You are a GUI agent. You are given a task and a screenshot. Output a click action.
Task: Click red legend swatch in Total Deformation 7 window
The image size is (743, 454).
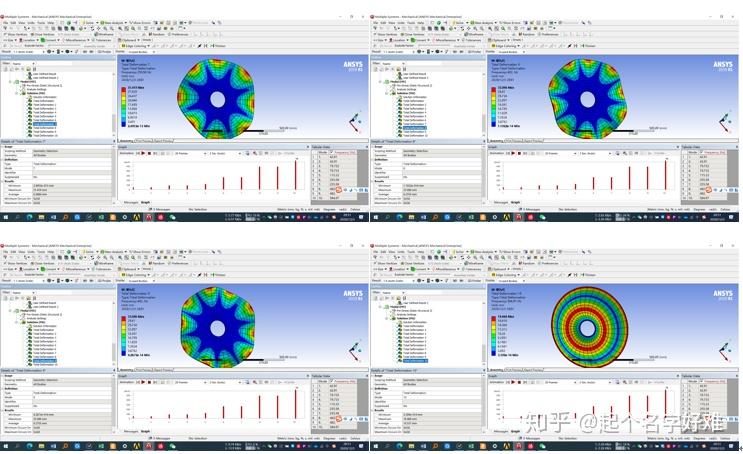point(124,89)
